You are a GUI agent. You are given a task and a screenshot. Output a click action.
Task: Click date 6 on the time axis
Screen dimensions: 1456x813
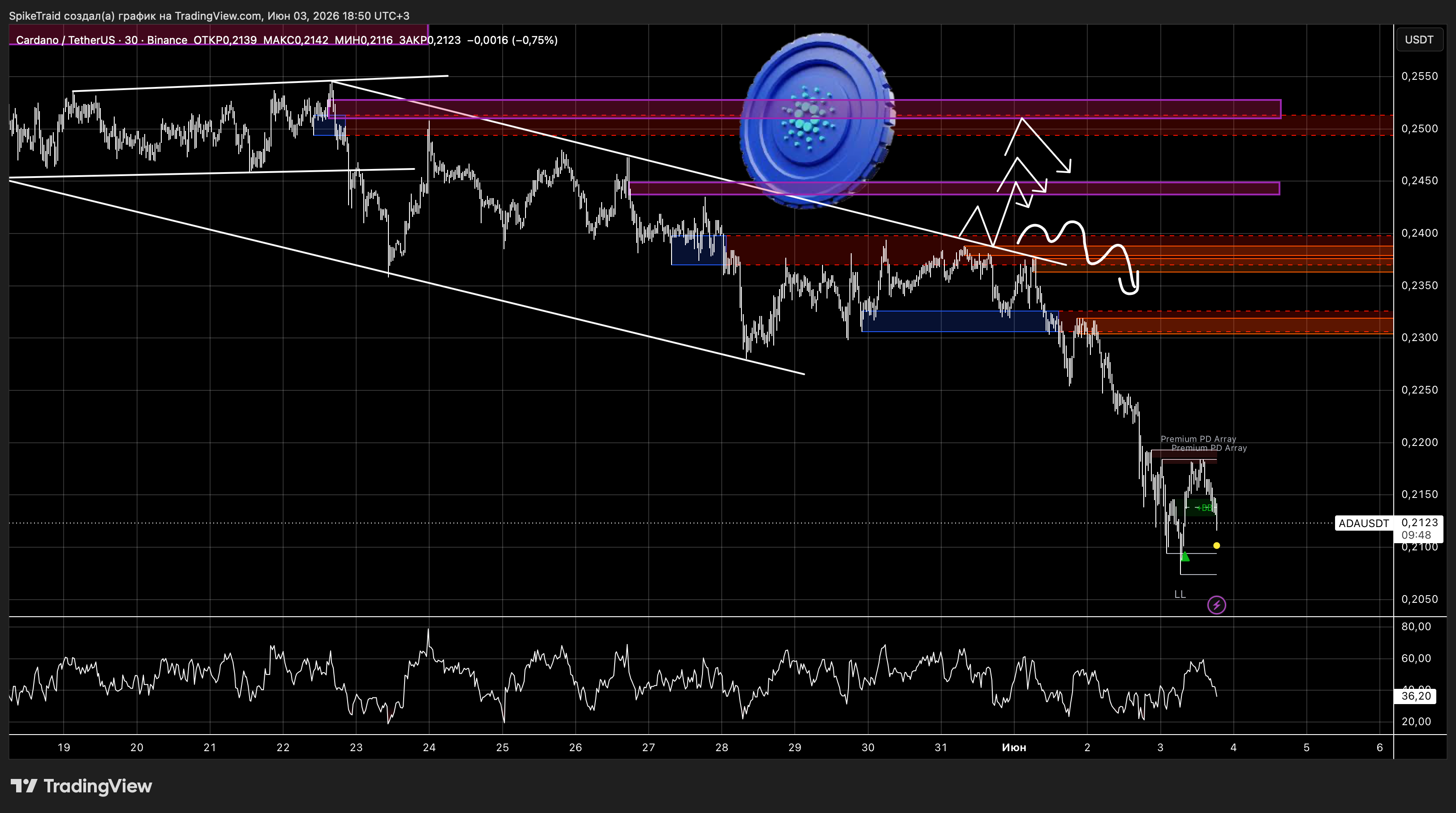point(1380,748)
